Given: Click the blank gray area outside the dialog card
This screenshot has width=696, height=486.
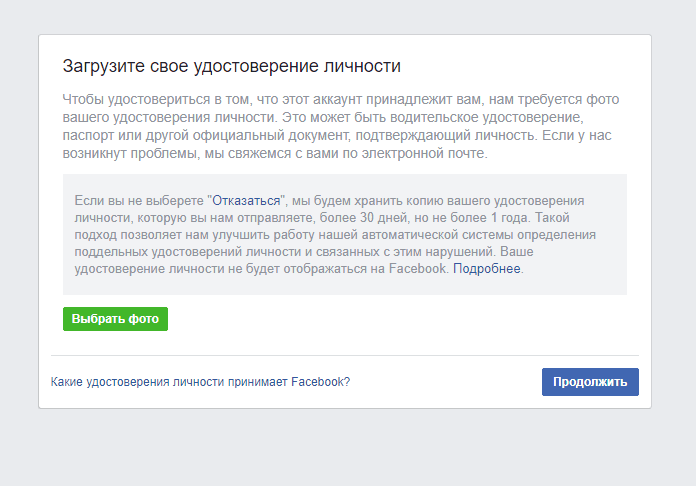Looking at the screenshot, I should click(348, 448).
